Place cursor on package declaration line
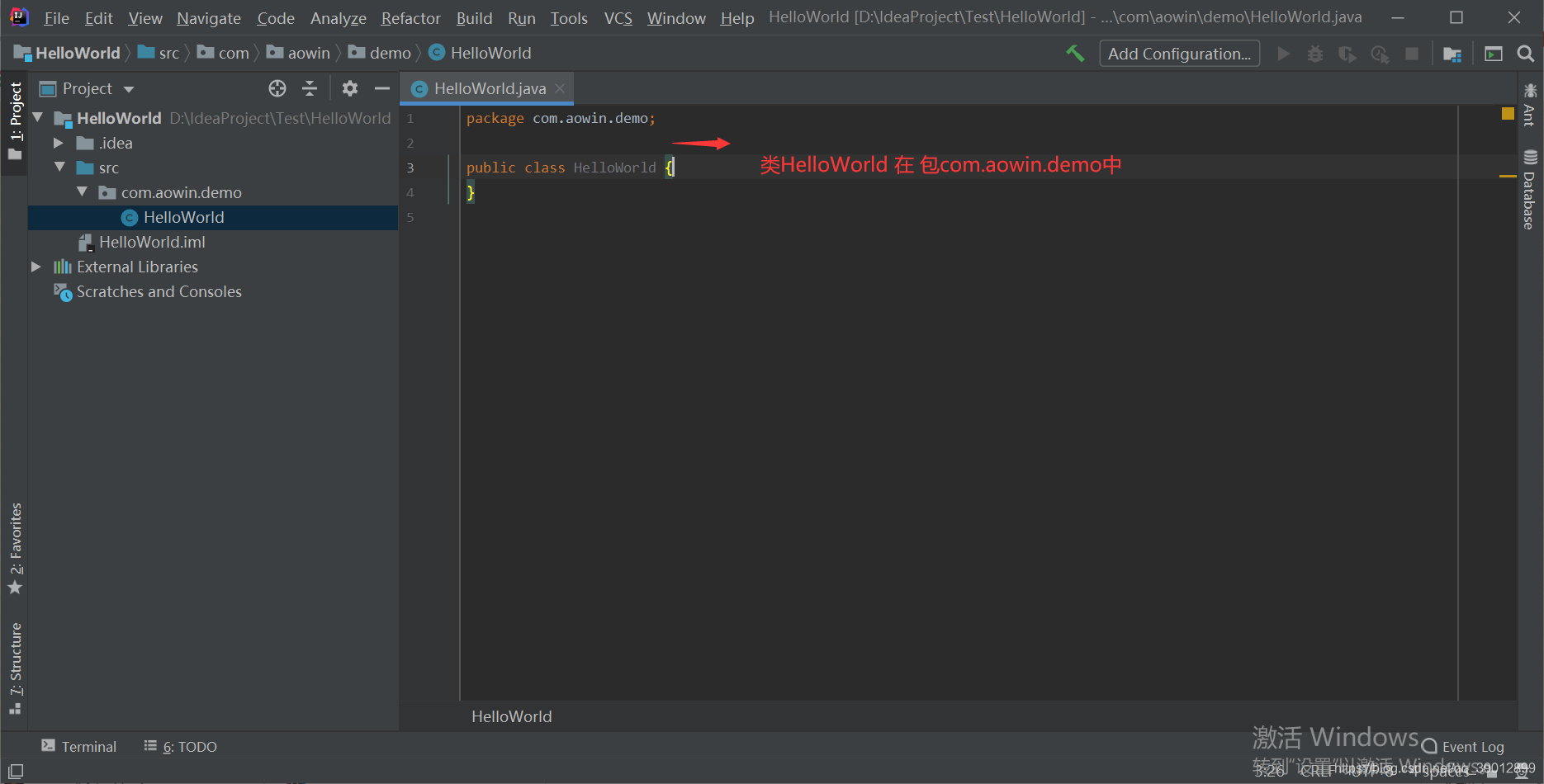This screenshot has width=1544, height=784. (x=561, y=118)
